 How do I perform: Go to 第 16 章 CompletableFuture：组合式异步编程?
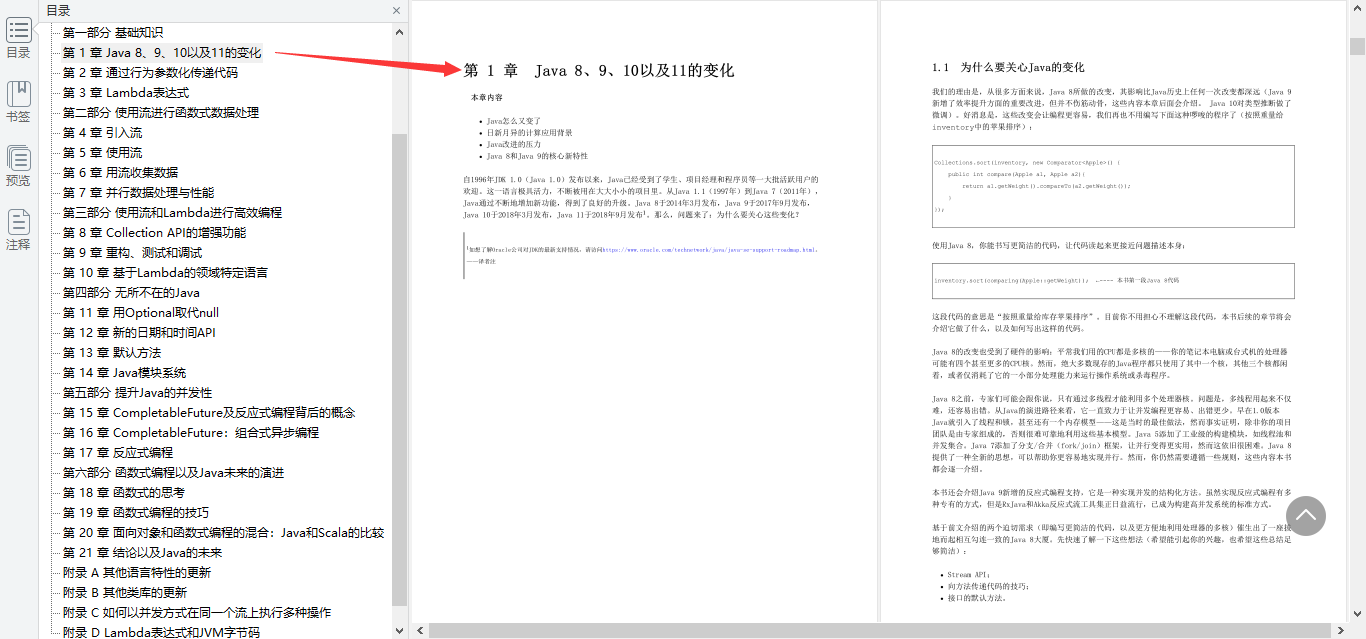[x=191, y=432]
